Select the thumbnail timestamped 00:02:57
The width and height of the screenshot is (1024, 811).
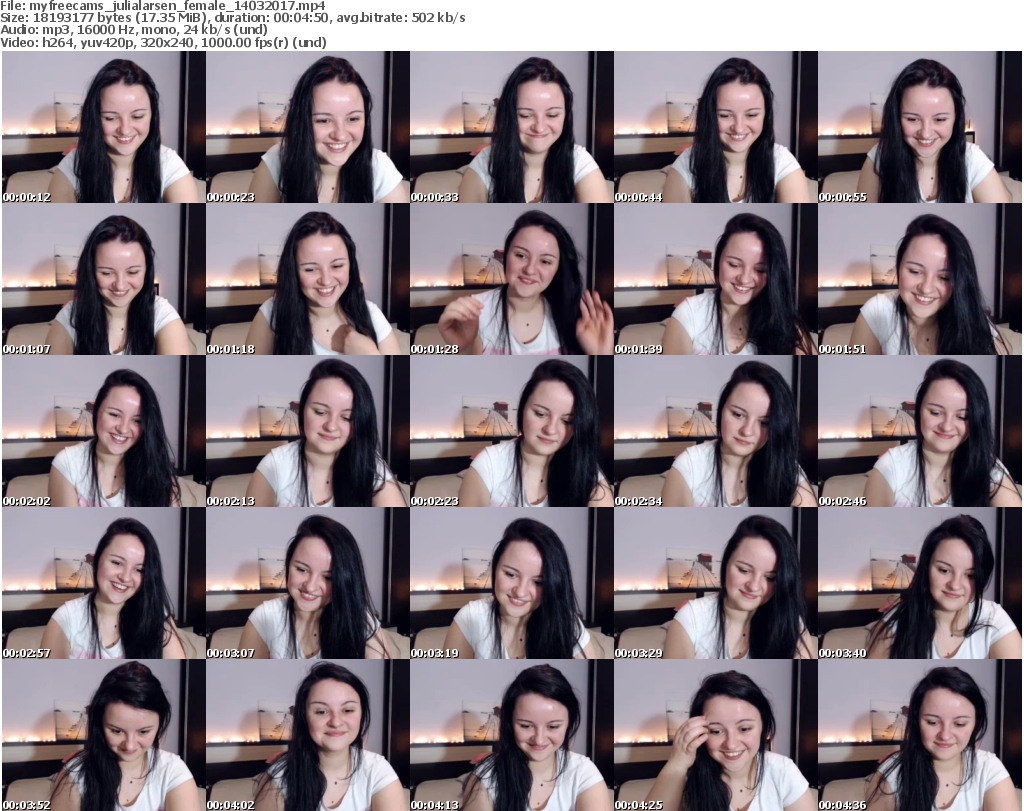tap(104, 583)
